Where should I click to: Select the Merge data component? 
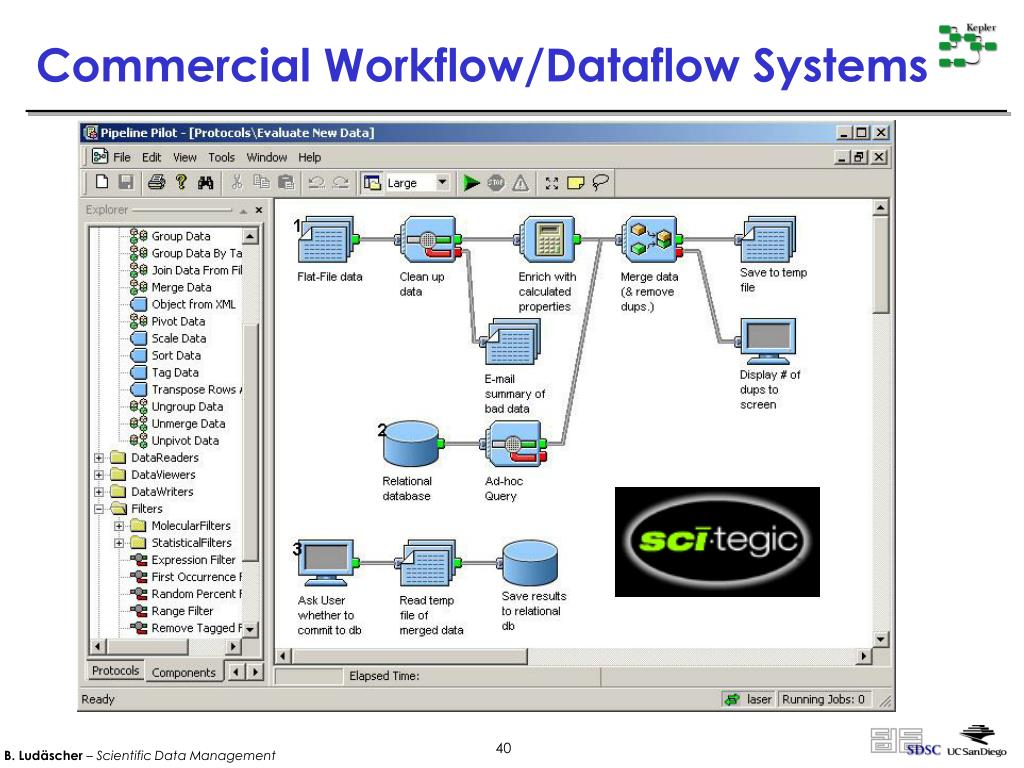coord(650,240)
